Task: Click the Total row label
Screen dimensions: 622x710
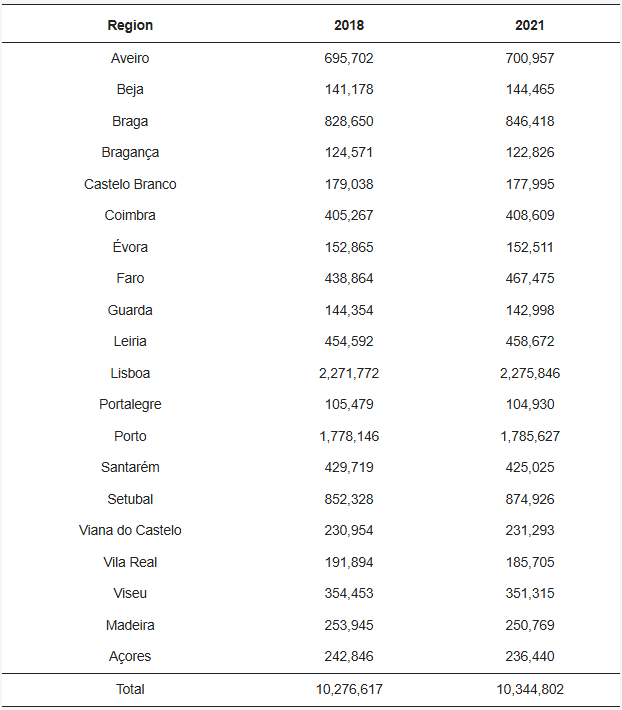Action: point(130,689)
